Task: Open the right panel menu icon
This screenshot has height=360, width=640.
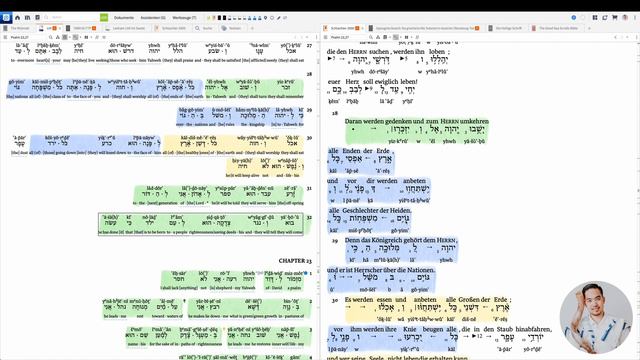Action: [326, 37]
